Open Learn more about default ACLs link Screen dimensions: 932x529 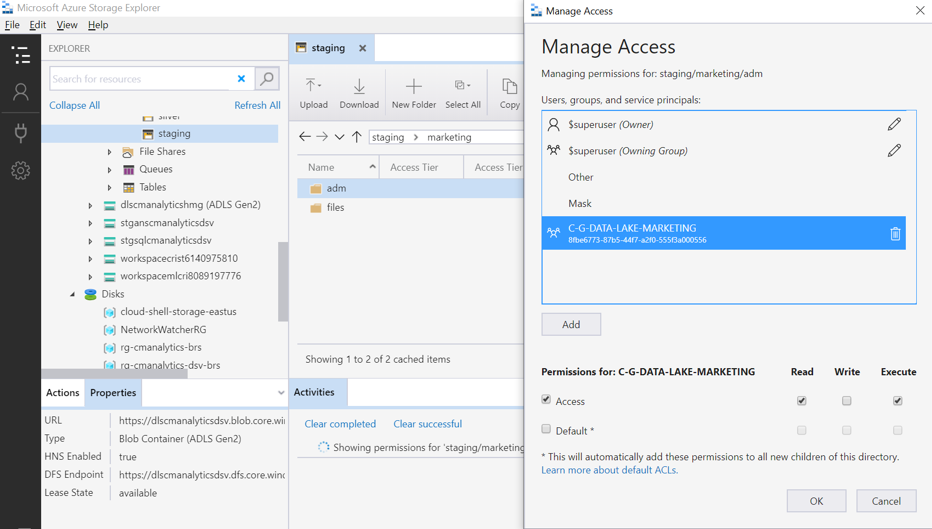tap(609, 470)
